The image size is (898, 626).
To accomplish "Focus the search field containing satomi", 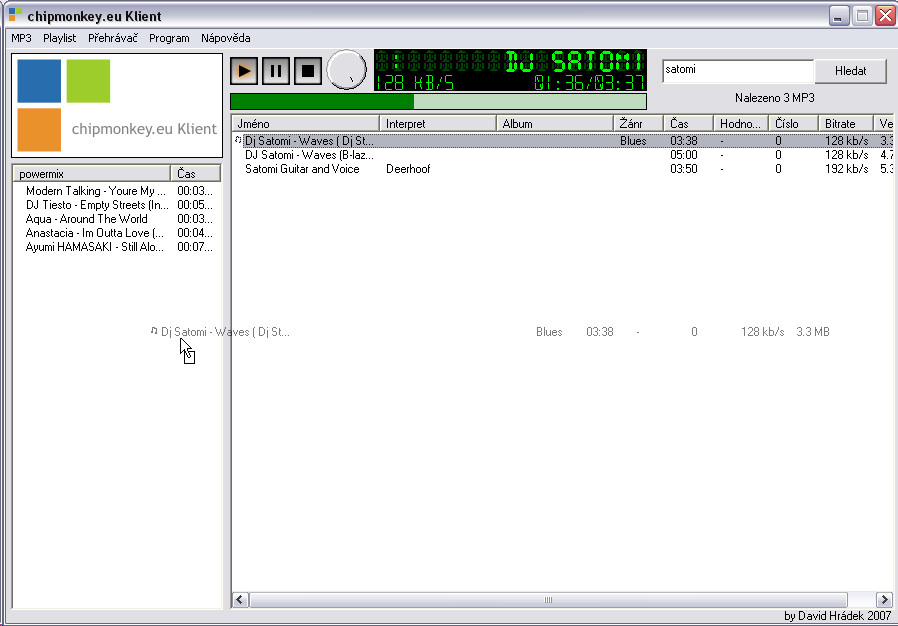I will [x=738, y=70].
